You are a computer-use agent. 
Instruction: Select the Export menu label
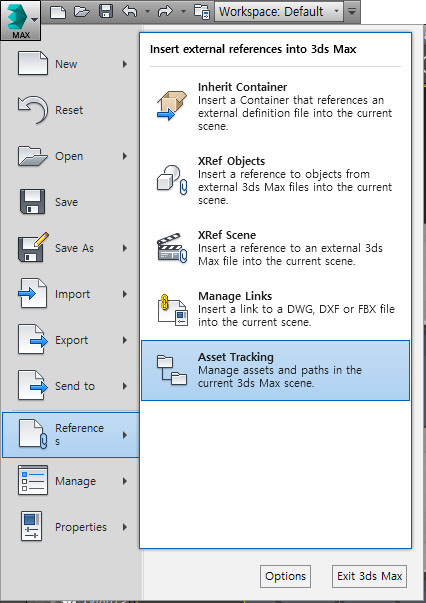point(72,340)
